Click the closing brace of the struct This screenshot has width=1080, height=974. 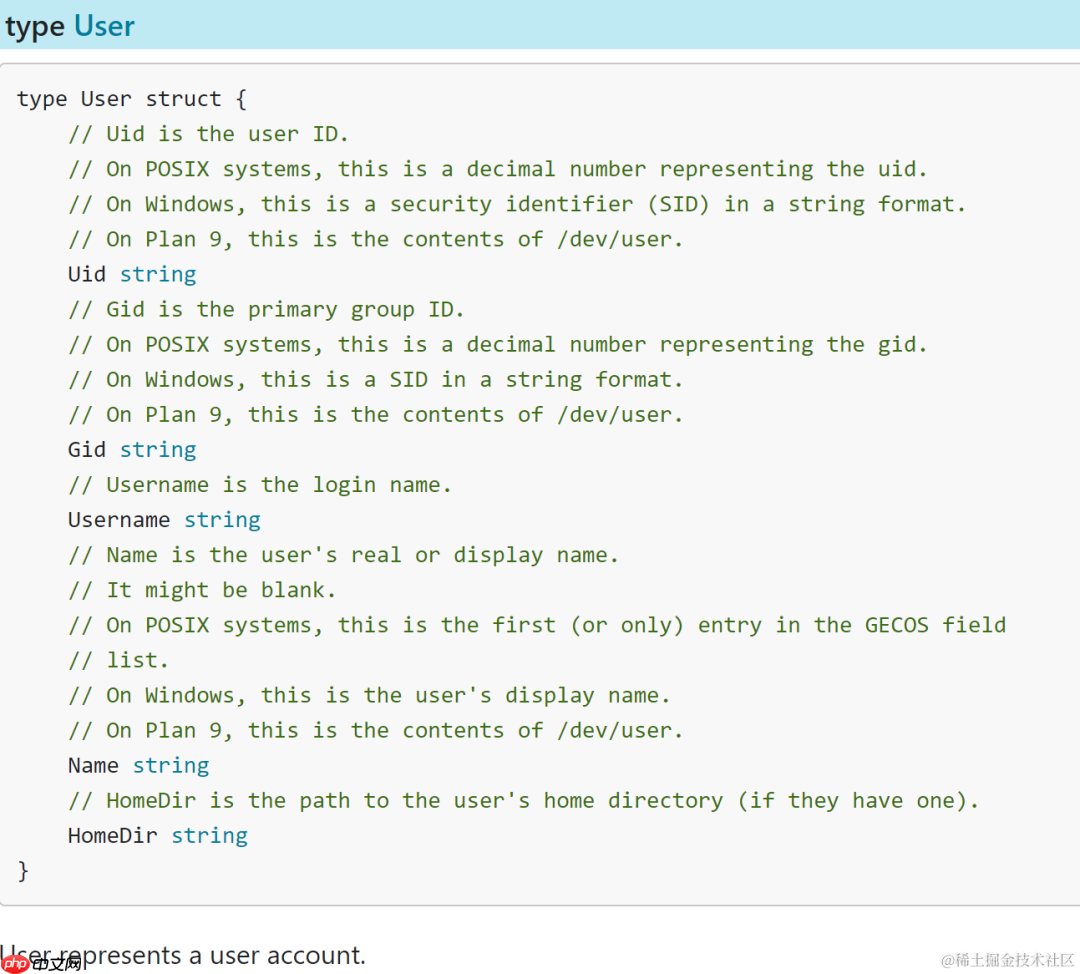[x=24, y=871]
